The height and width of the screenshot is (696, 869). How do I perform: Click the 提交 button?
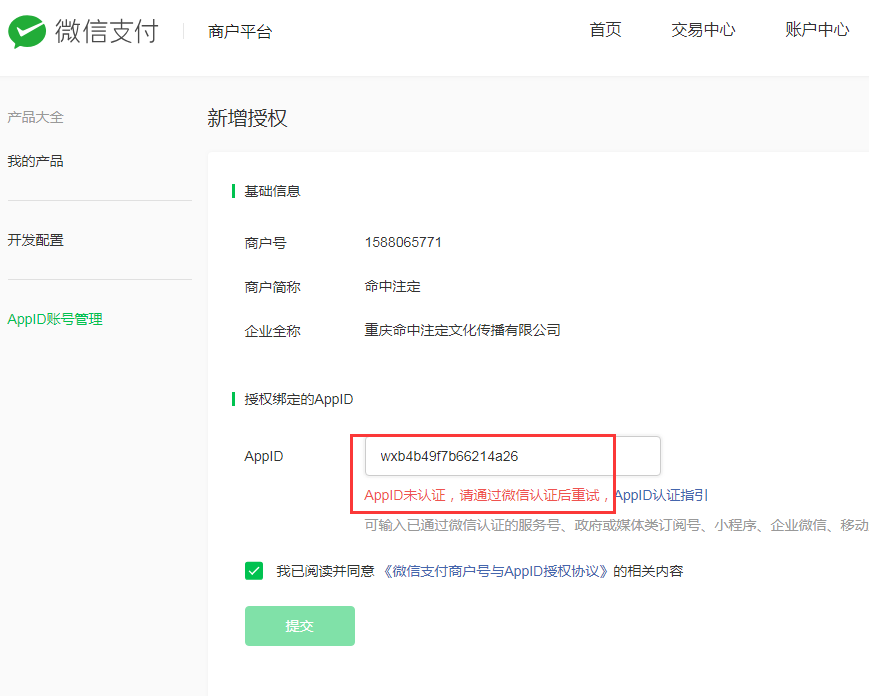coord(300,626)
